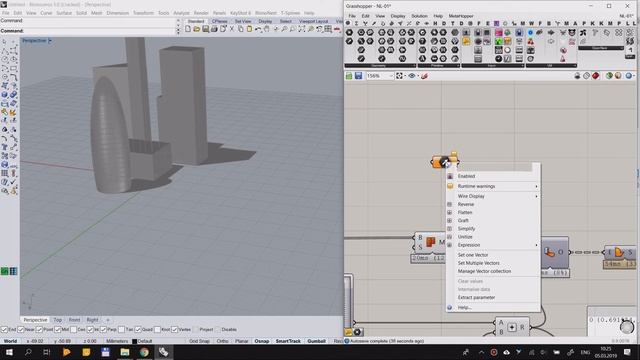Click the no-preview icon in Grasshopper canvas toolbar
The height and width of the screenshot is (360, 640).
click(578, 76)
